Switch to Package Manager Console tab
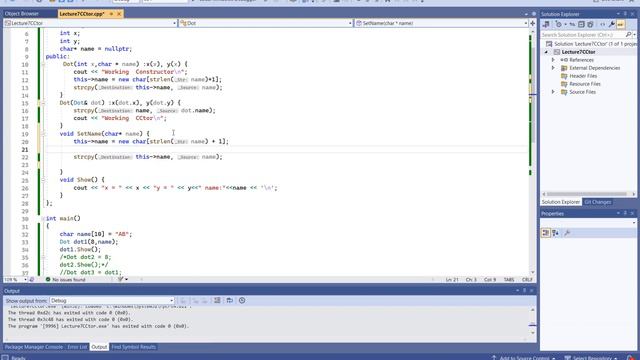Viewport: 640px width, 360px height. point(33,347)
